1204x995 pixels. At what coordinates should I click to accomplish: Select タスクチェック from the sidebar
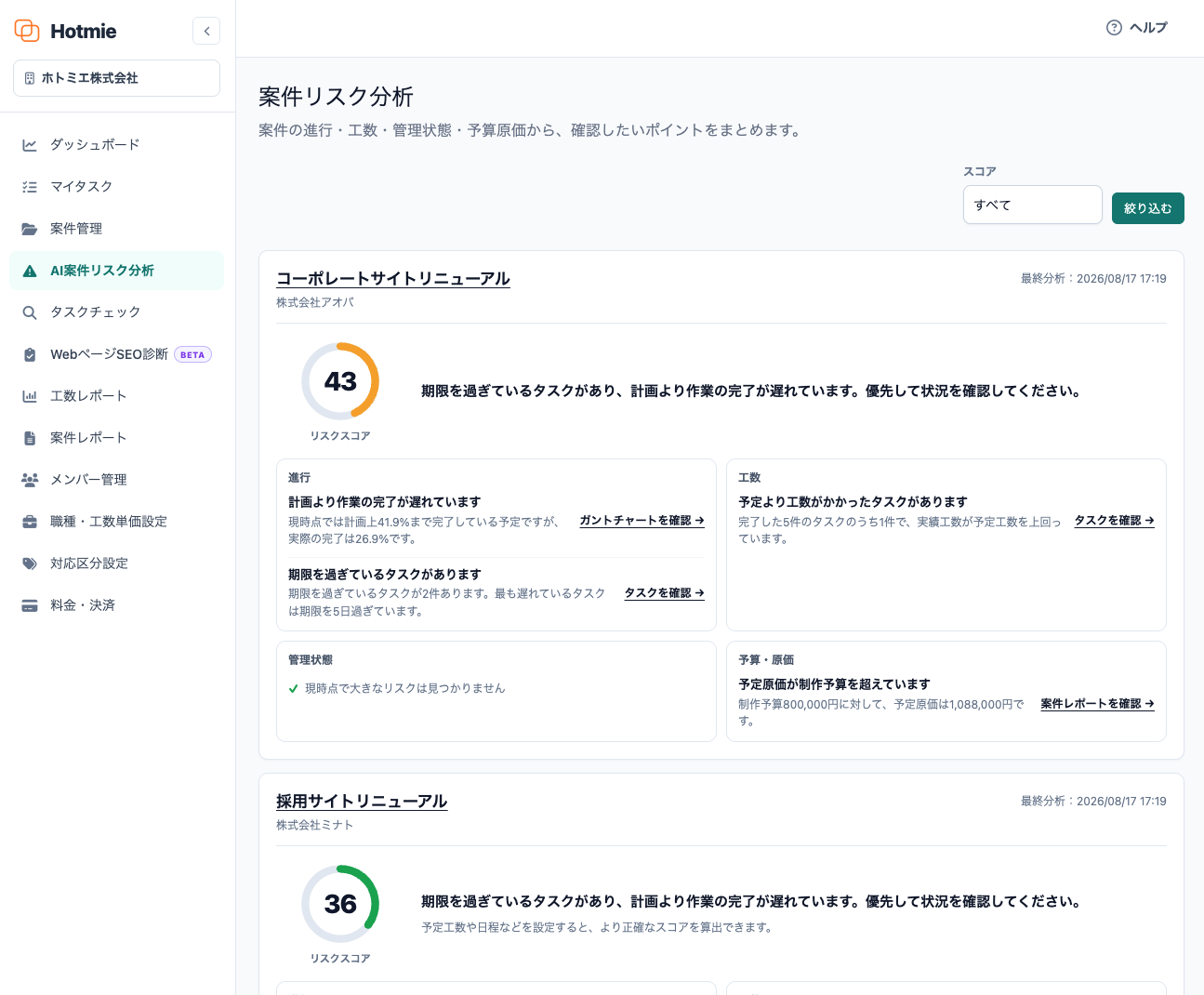point(116,312)
